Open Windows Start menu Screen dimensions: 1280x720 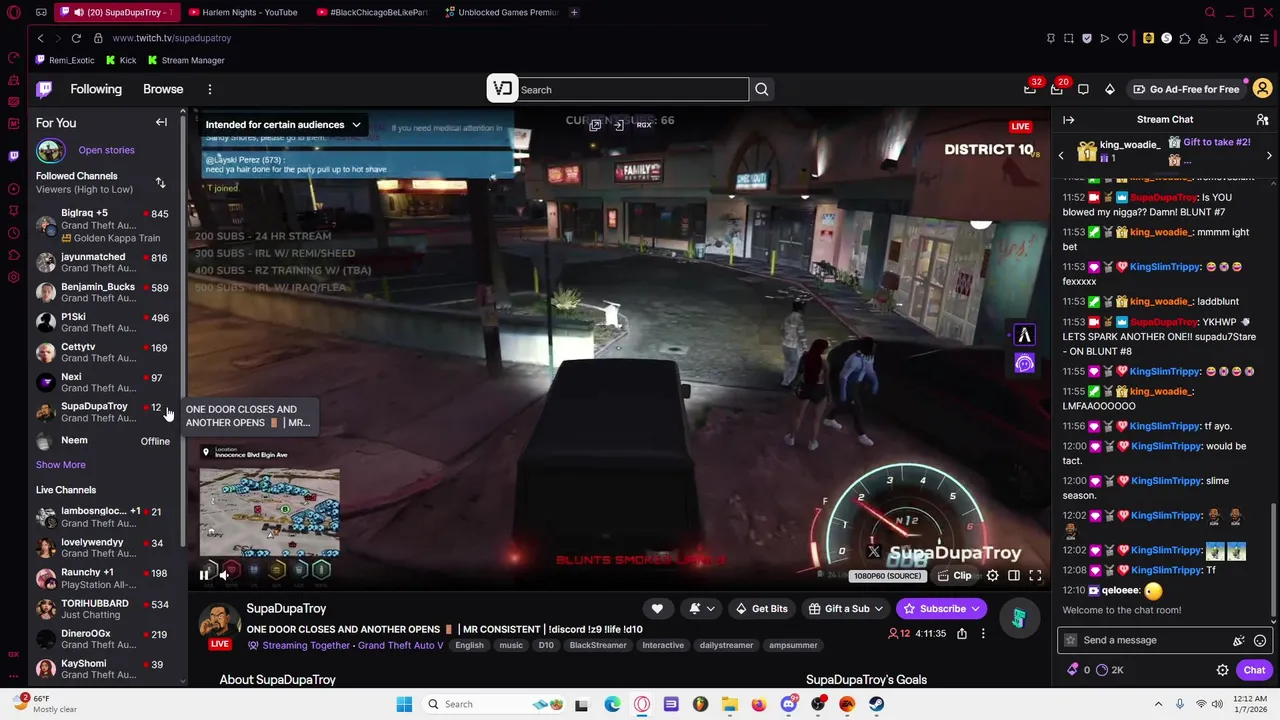pos(404,704)
